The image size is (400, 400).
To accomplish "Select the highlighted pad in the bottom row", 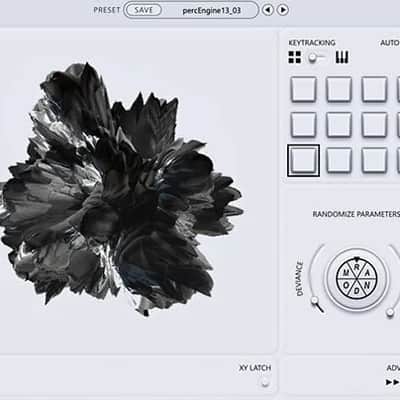I will pyautogui.click(x=303, y=160).
